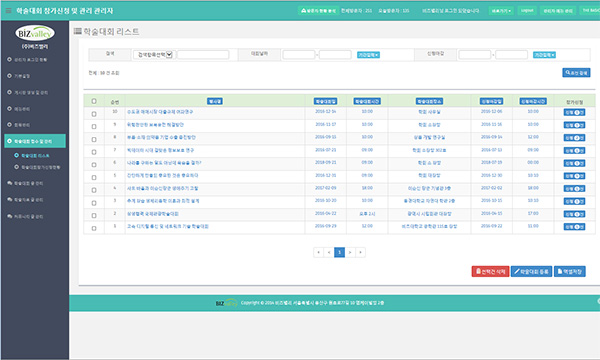Viewport: 600px width, 360px height.
Task: Go to first page in pagination
Action: pos(318,252)
